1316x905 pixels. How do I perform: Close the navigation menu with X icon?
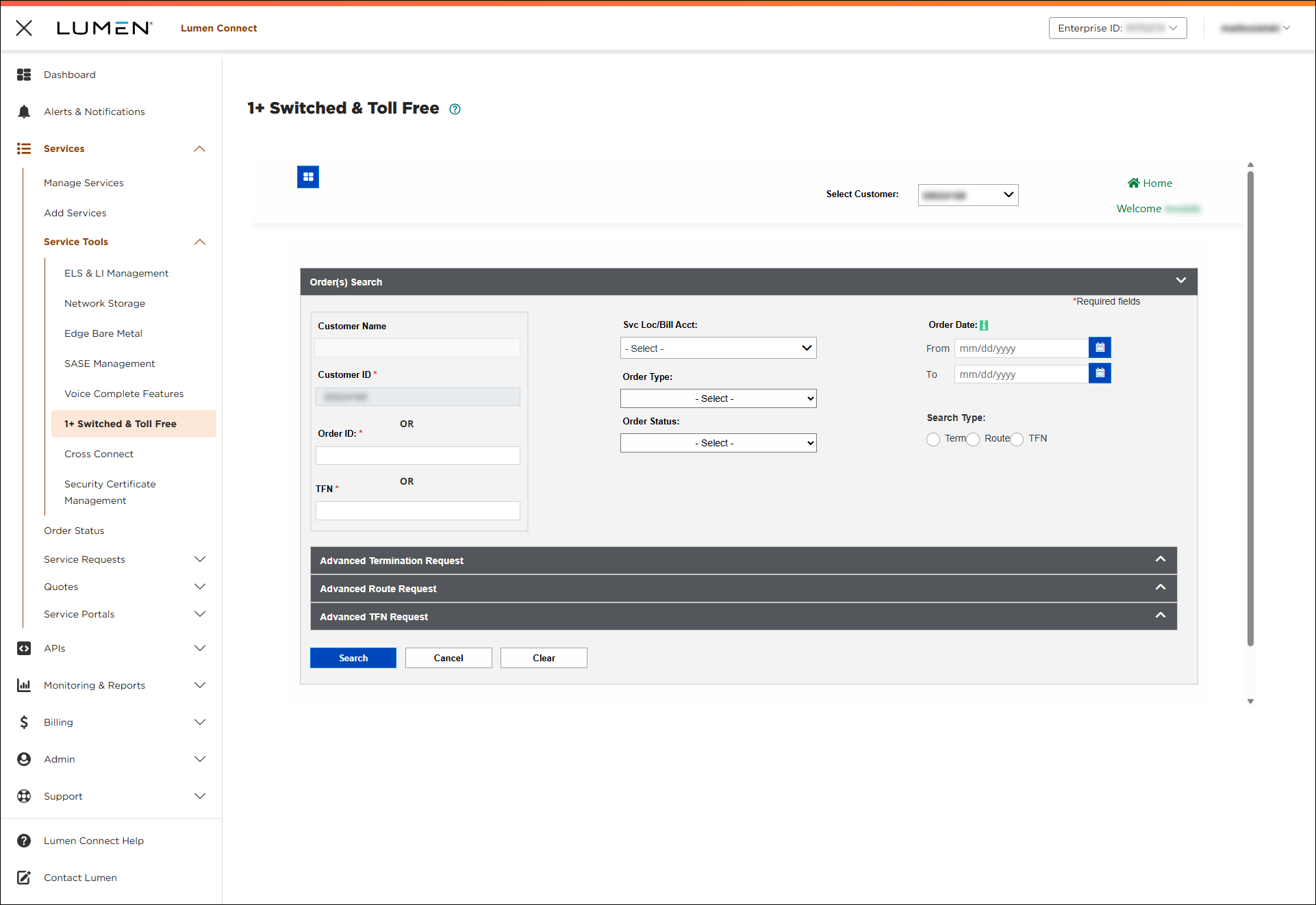coord(24,28)
